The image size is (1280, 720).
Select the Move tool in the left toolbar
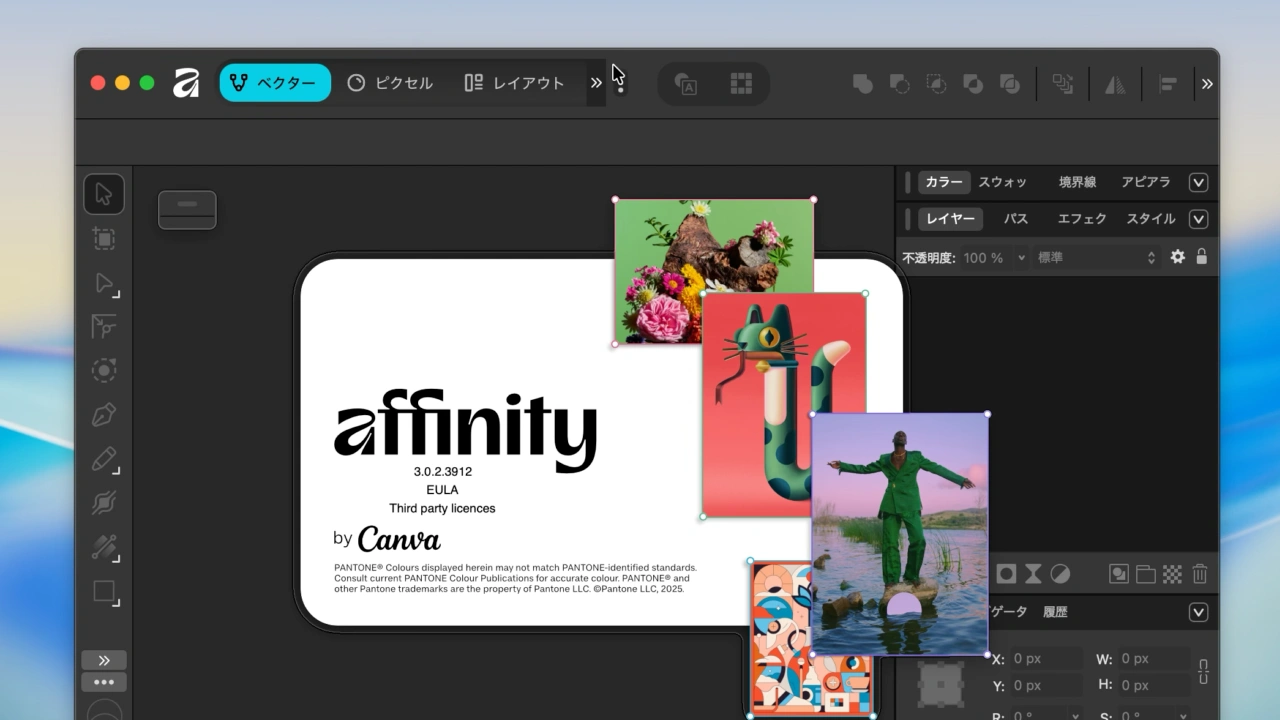[x=104, y=193]
